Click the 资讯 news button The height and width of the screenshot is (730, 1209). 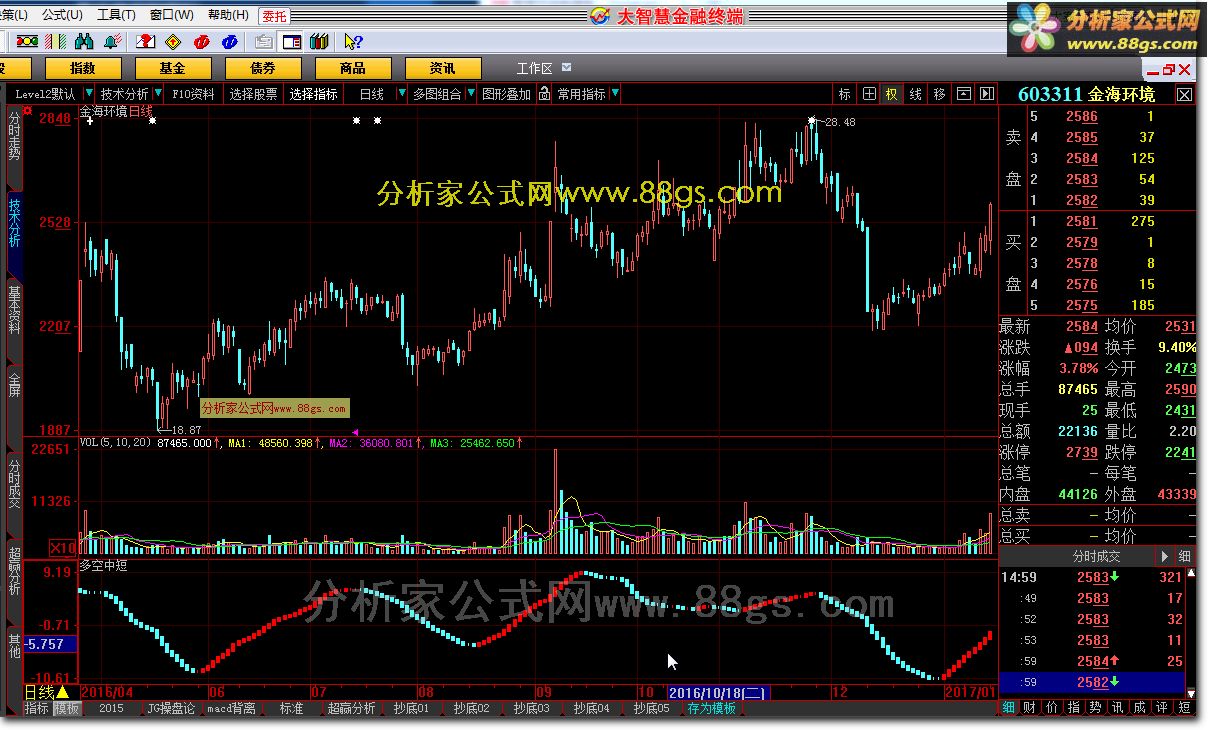coord(442,68)
